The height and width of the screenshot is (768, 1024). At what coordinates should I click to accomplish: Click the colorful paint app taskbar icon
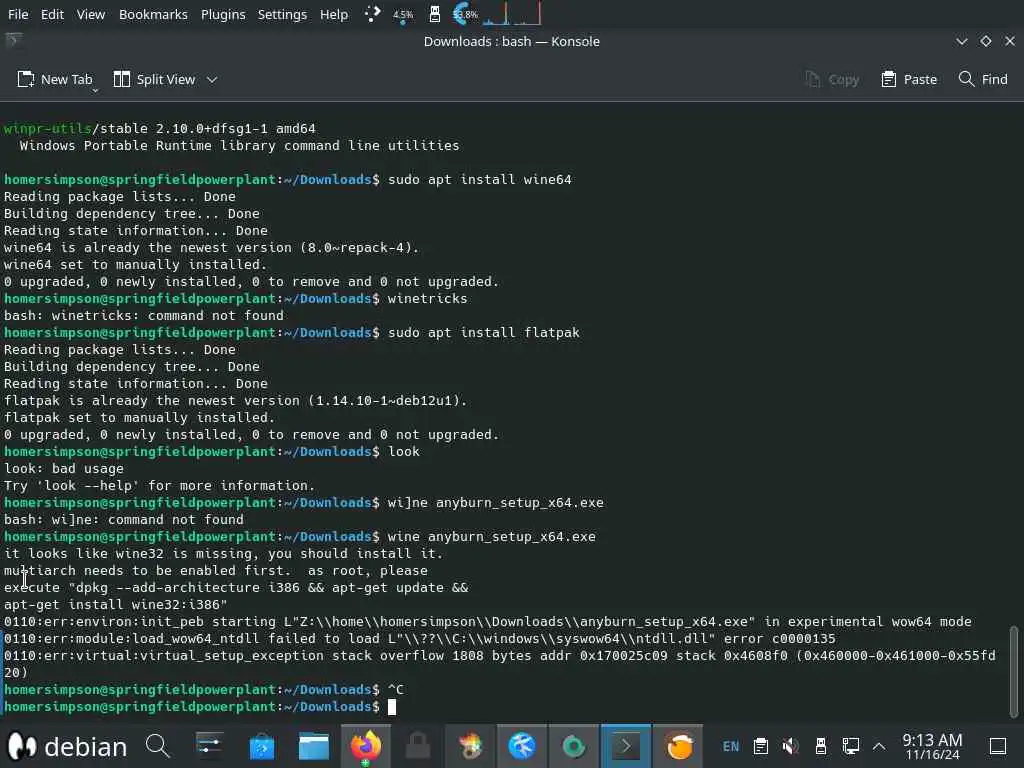(x=470, y=746)
